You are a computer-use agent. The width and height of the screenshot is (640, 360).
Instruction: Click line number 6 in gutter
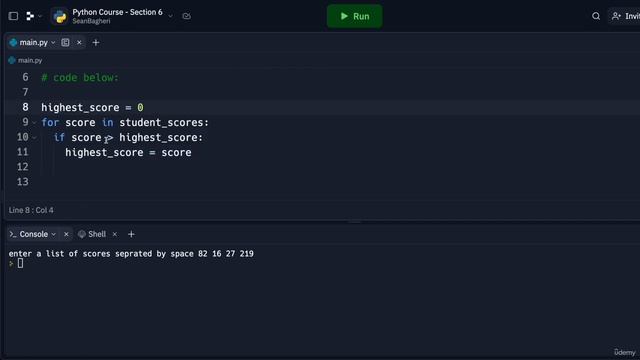[x=25, y=78]
